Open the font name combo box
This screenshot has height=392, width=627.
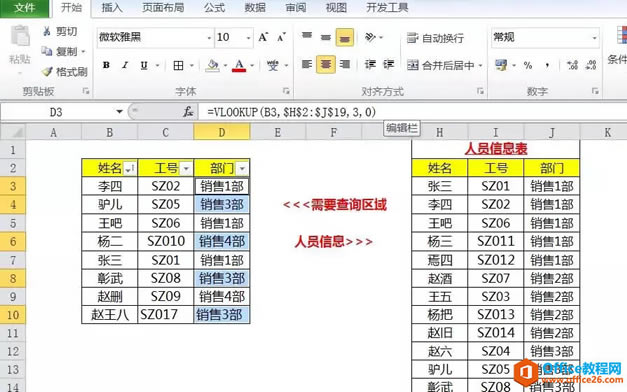pos(154,38)
